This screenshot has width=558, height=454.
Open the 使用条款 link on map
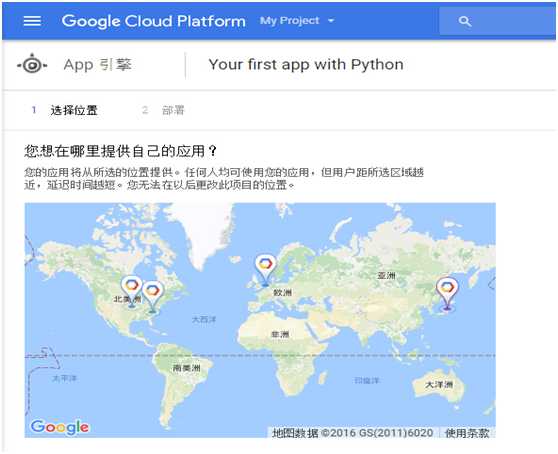coord(467,433)
